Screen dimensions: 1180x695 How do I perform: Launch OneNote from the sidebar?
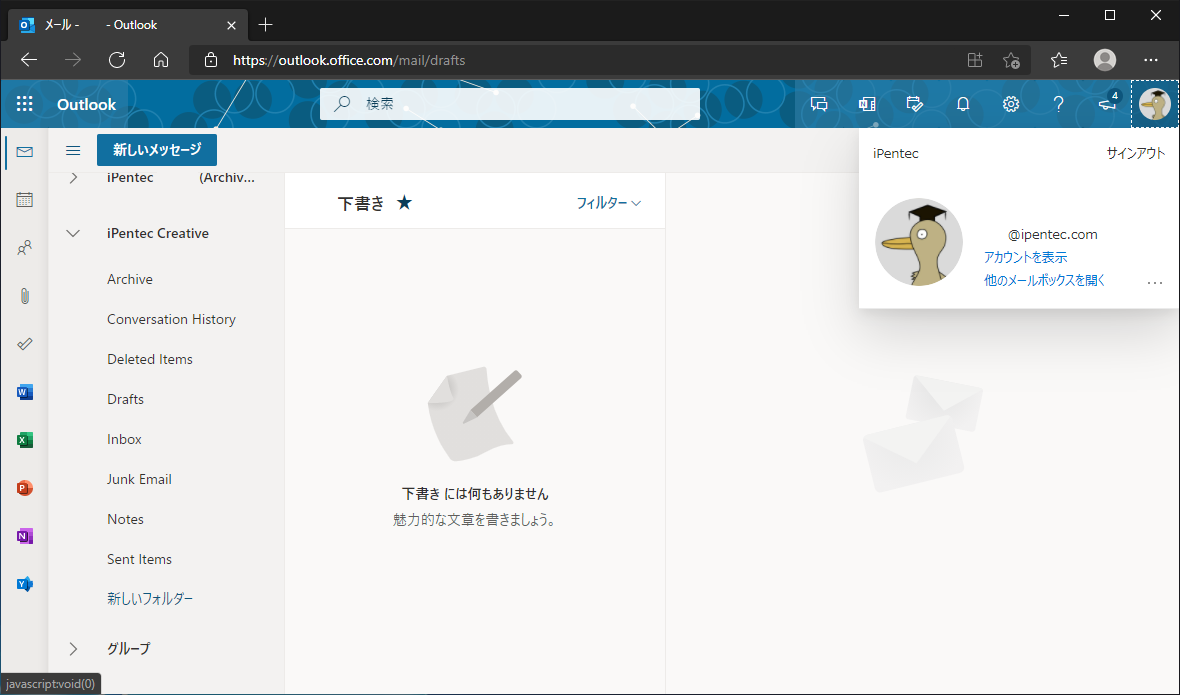click(x=24, y=536)
